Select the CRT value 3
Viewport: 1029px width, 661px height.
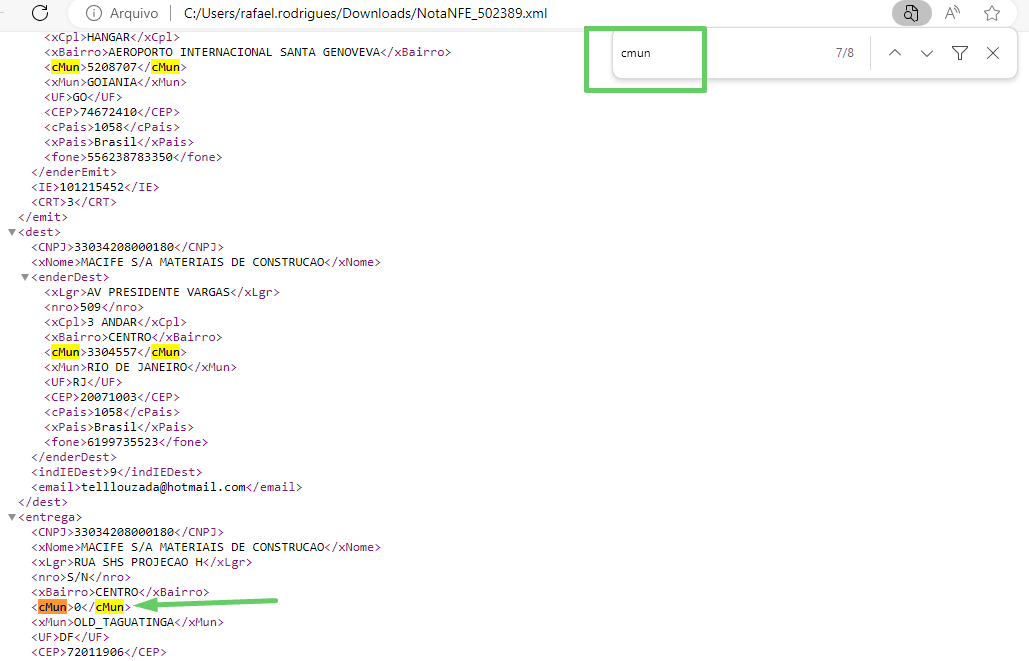(x=70, y=202)
